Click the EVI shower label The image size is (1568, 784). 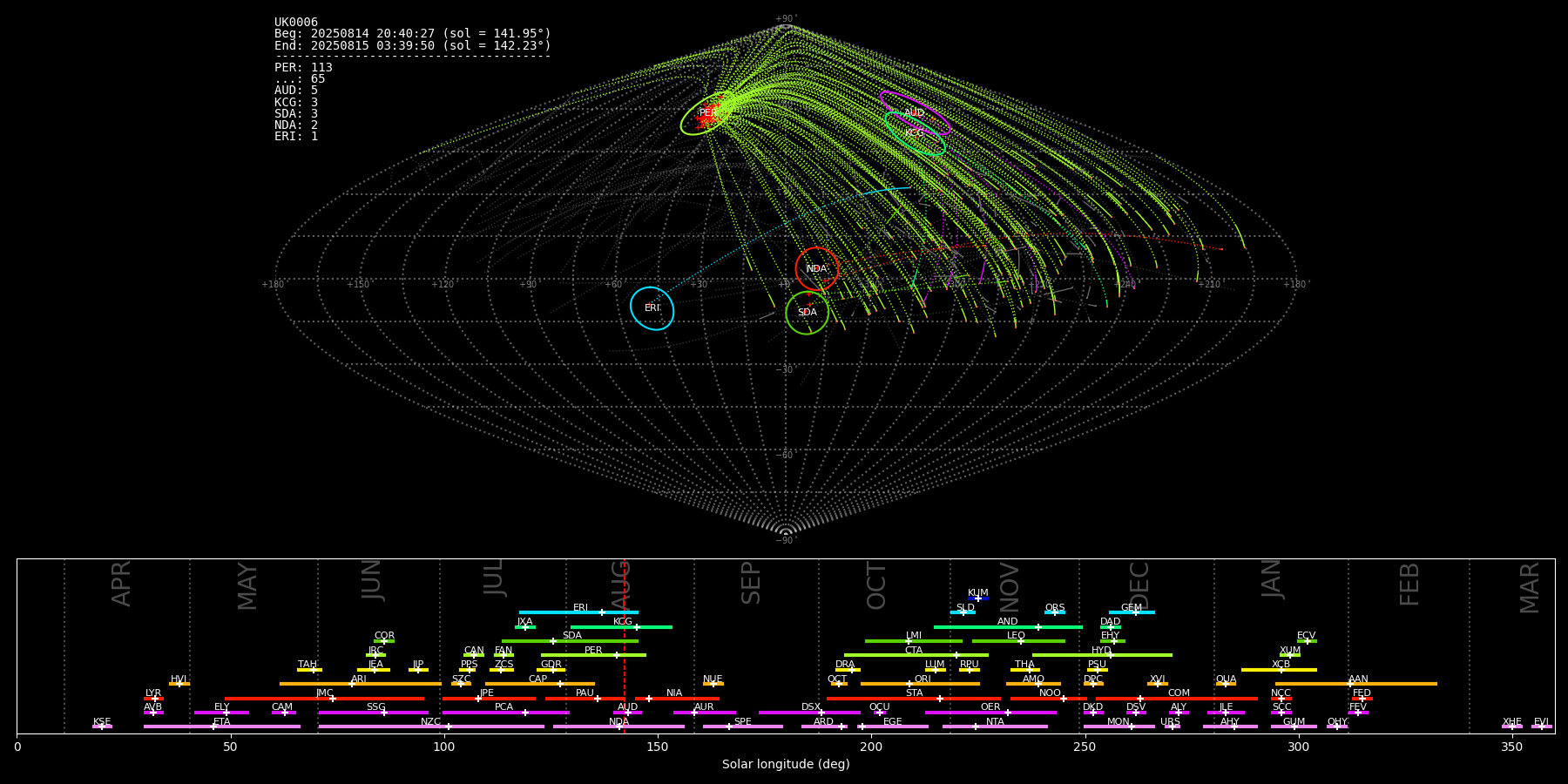[x=1541, y=722]
